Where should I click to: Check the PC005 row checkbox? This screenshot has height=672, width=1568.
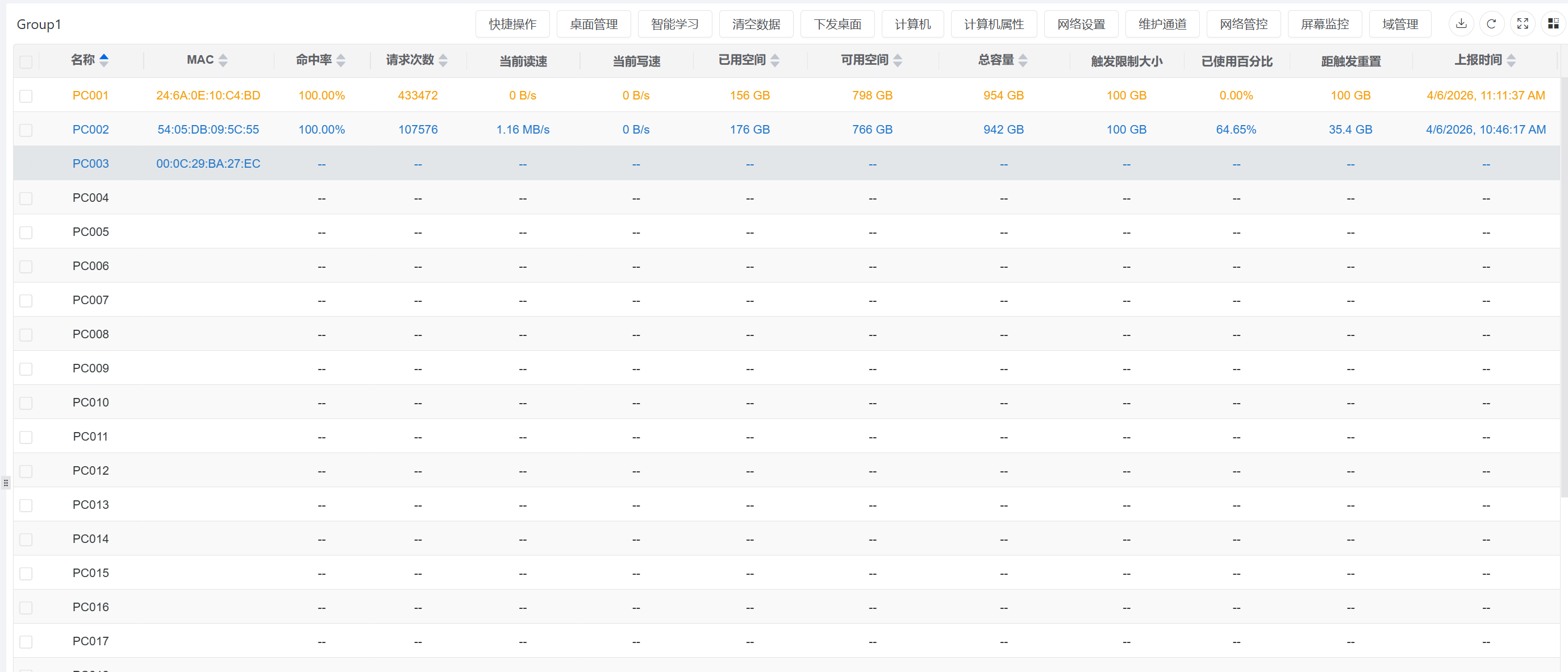pyautogui.click(x=26, y=232)
